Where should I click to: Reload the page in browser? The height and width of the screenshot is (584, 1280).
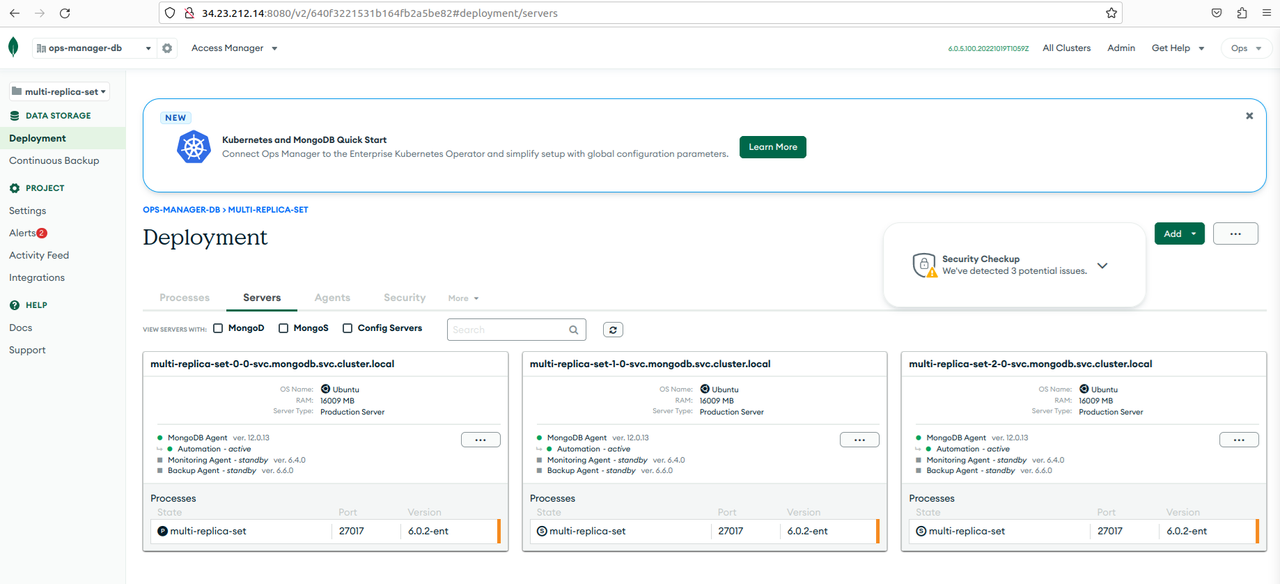[65, 13]
